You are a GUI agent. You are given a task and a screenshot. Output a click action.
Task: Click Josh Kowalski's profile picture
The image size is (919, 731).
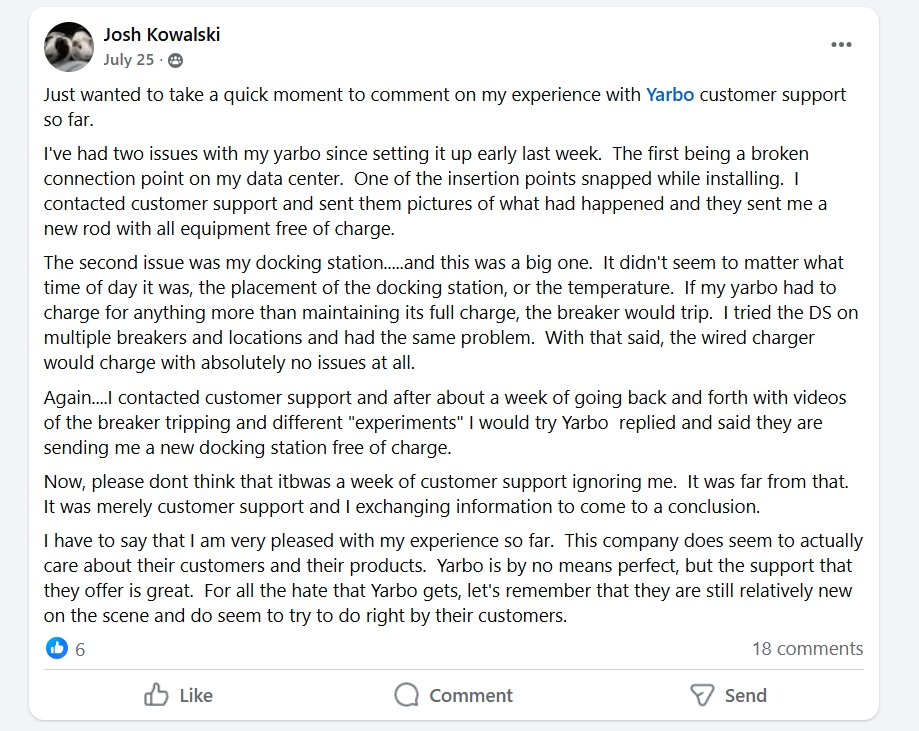(x=69, y=47)
